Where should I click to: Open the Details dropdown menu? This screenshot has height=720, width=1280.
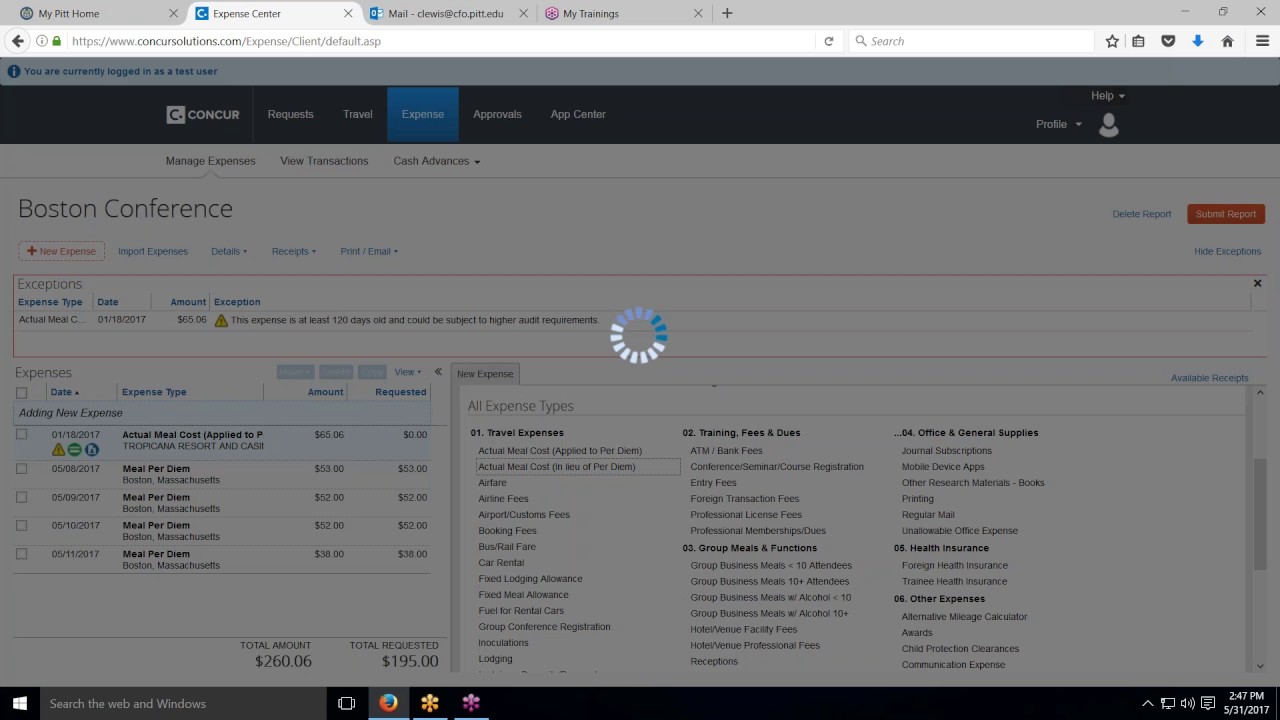[229, 251]
